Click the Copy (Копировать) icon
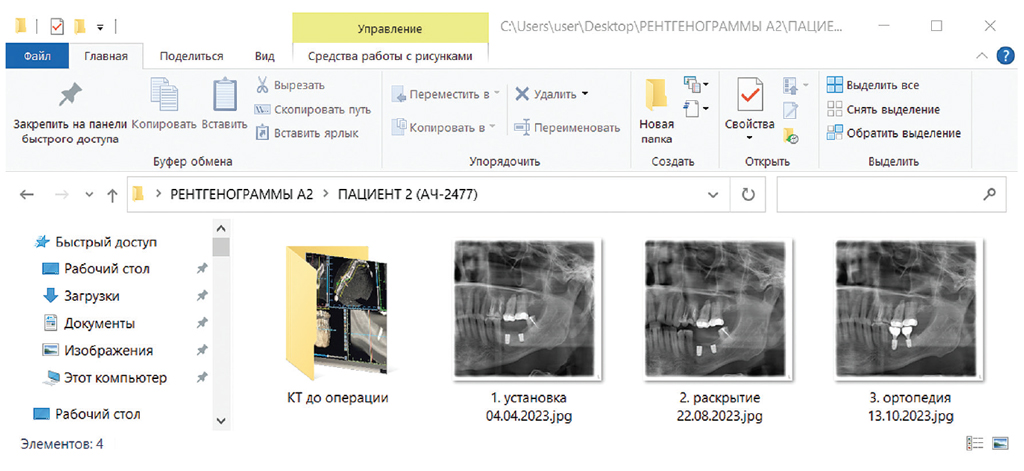Viewport: 1024px width, 471px height. pos(163,97)
